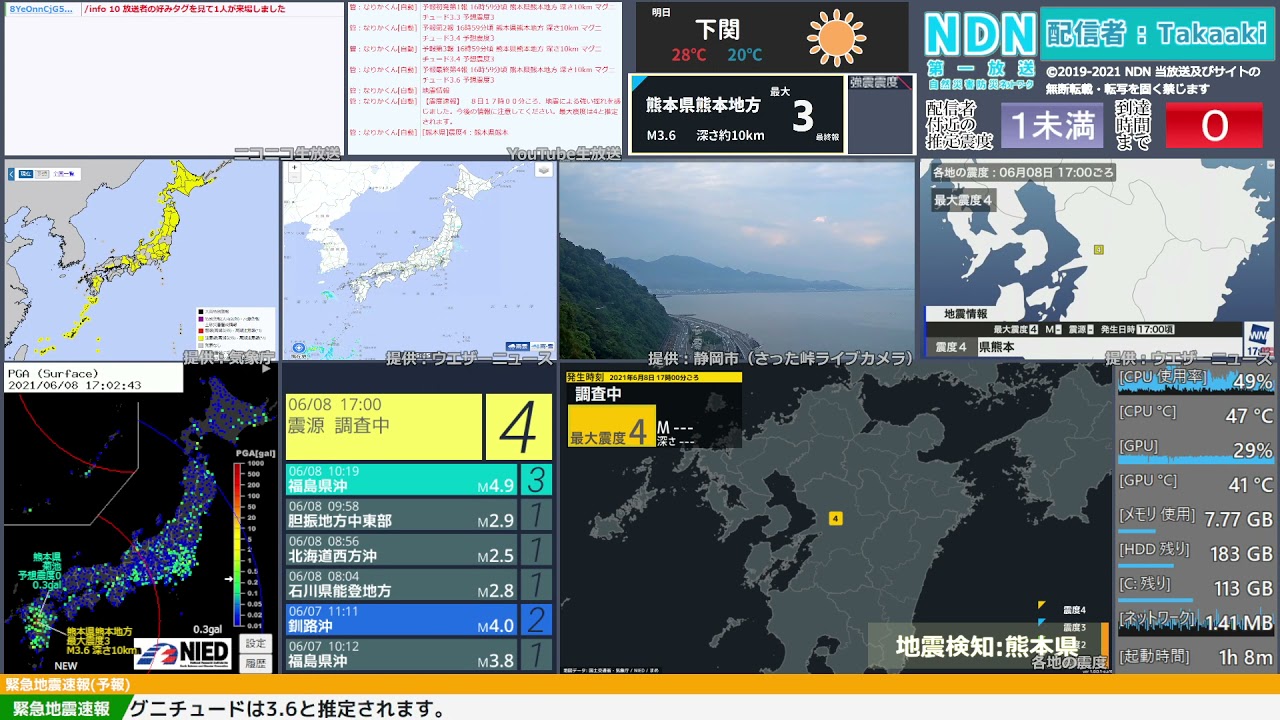Click the back arrow on JMA warning map
The image size is (1280, 720).
12,174
